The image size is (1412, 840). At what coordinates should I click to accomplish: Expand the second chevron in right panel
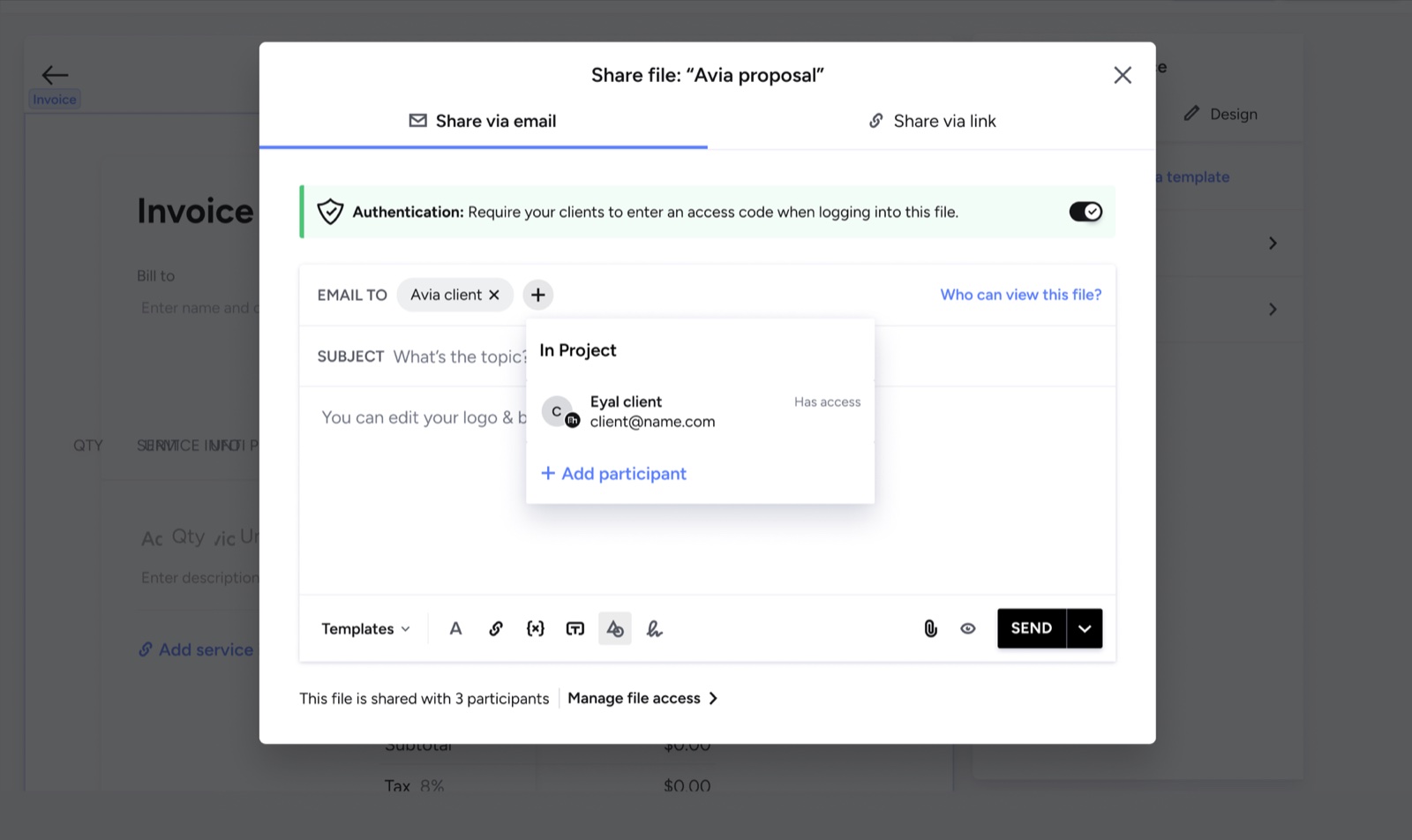pyautogui.click(x=1273, y=310)
